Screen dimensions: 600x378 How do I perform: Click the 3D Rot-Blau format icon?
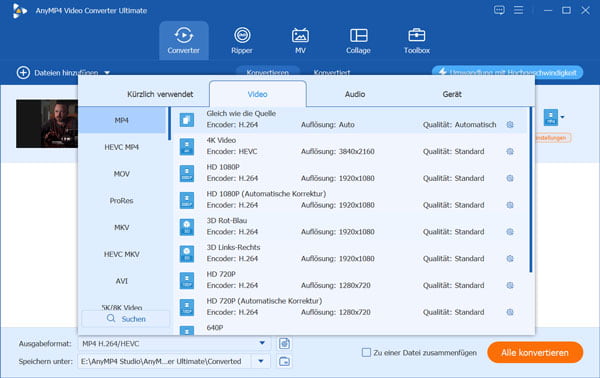[187, 227]
